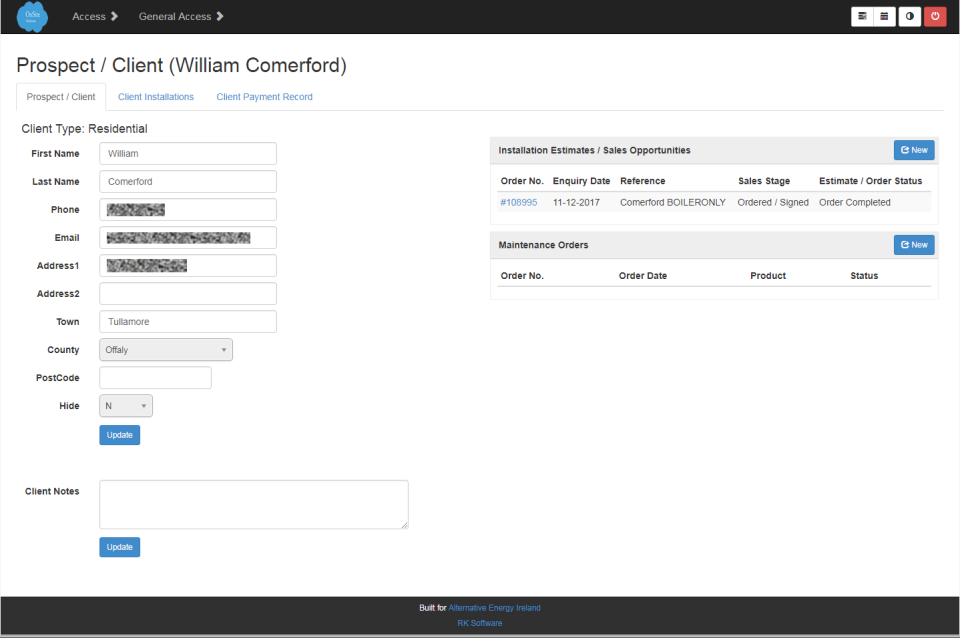The width and height of the screenshot is (960, 638).
Task: Click the PostCode input field
Action: click(x=155, y=378)
